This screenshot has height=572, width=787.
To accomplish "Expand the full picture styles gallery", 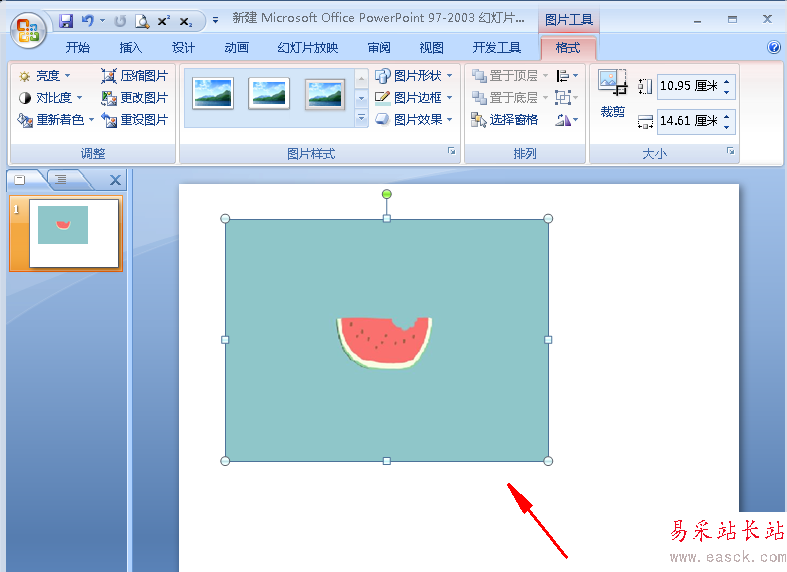I will point(361,118).
